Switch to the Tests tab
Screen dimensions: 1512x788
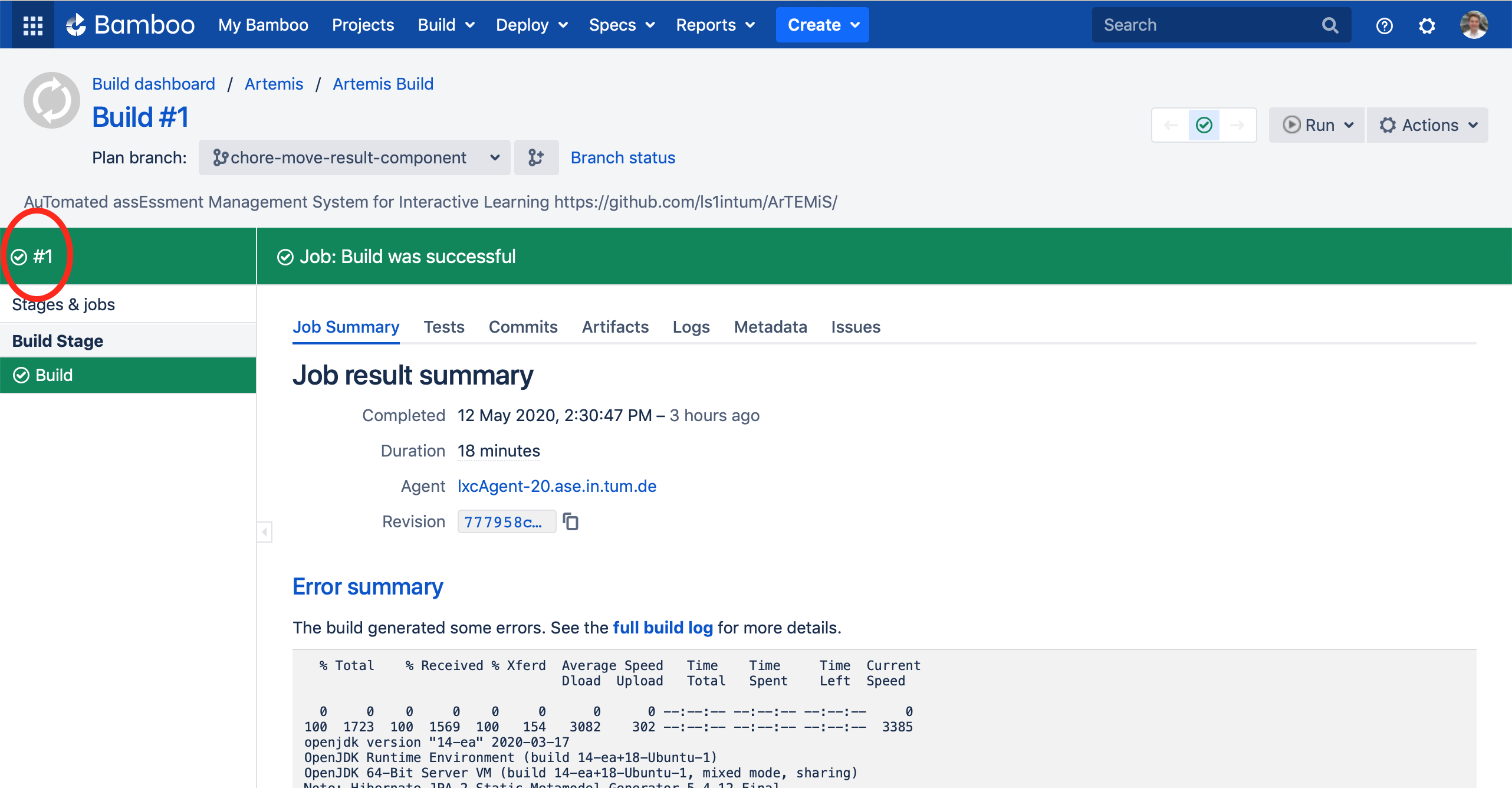coord(444,327)
